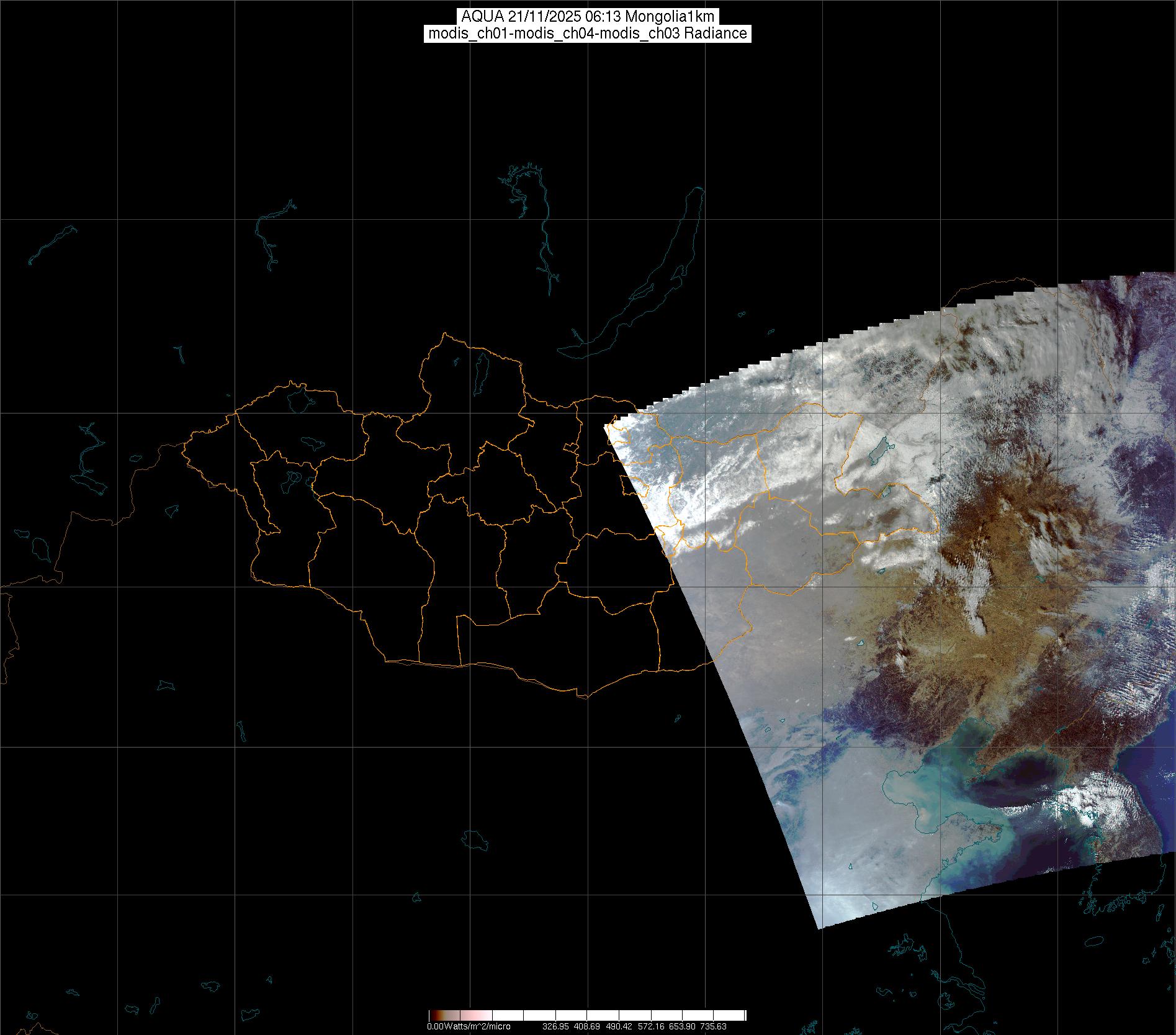Click the "572.16" colorbar value

[650, 1026]
